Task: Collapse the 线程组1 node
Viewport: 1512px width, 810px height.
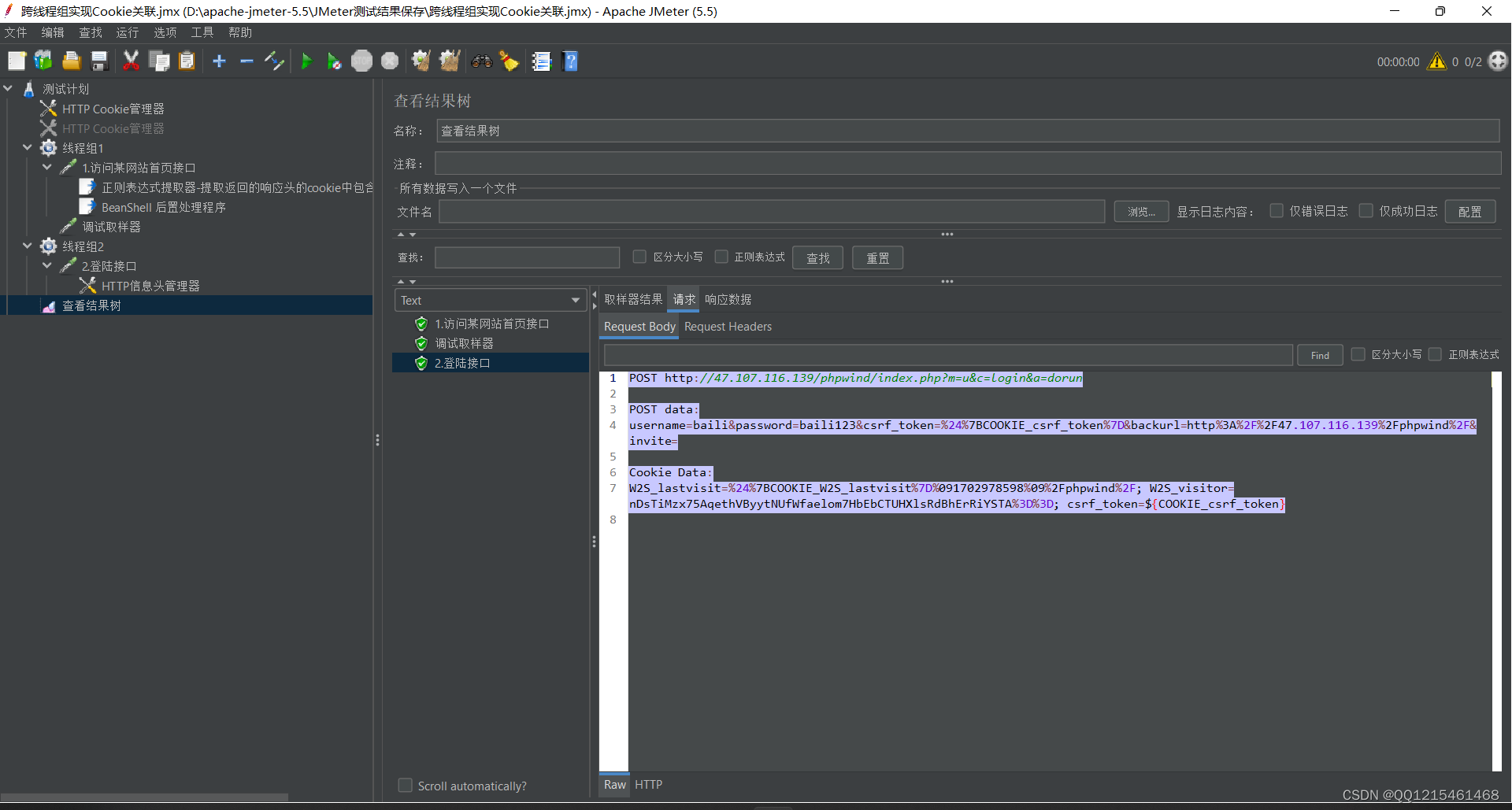Action: [x=28, y=147]
